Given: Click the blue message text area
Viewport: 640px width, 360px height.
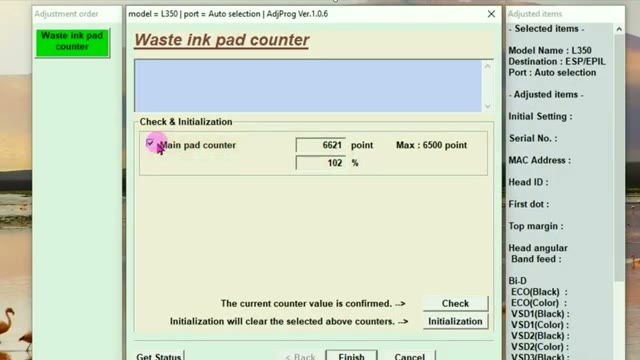Looking at the screenshot, I should (x=308, y=86).
